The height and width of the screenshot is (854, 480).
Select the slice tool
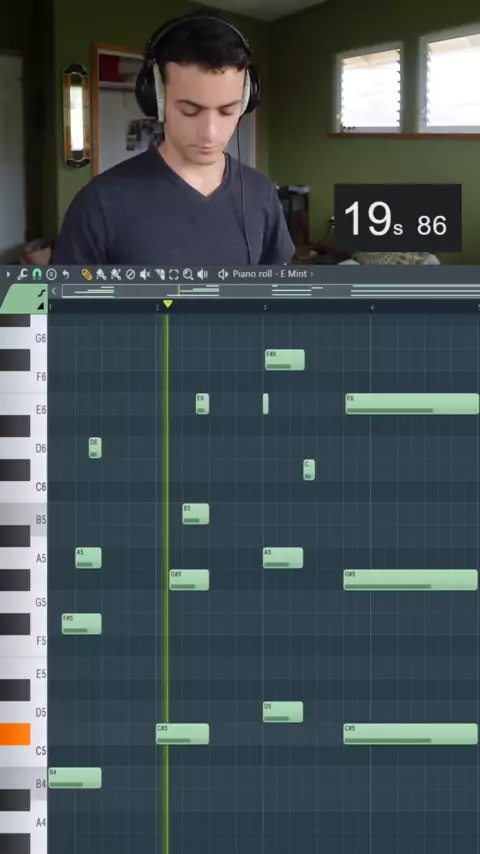pos(160,274)
